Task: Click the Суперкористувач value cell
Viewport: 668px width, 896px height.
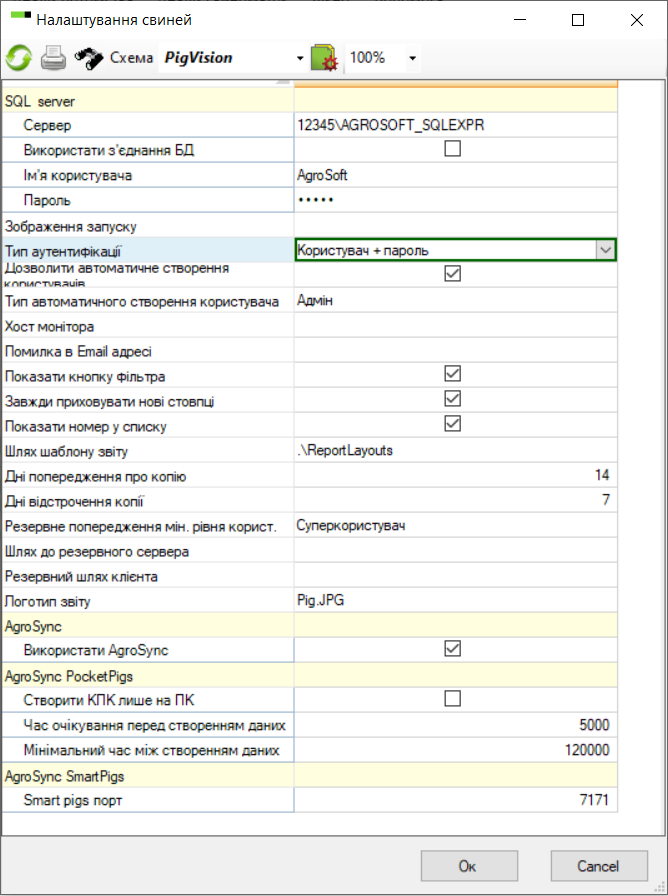Action: 455,526
